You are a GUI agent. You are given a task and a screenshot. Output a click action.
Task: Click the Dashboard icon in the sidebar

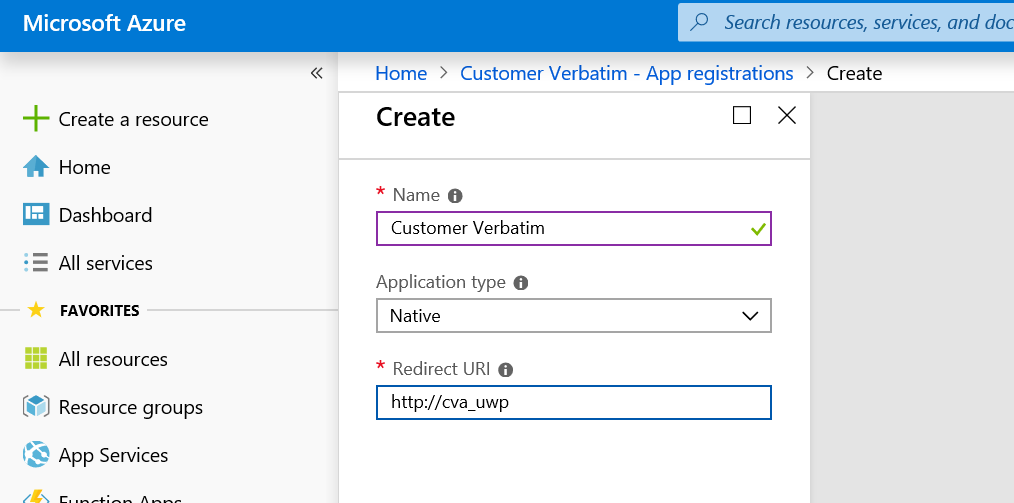pyautogui.click(x=36, y=215)
